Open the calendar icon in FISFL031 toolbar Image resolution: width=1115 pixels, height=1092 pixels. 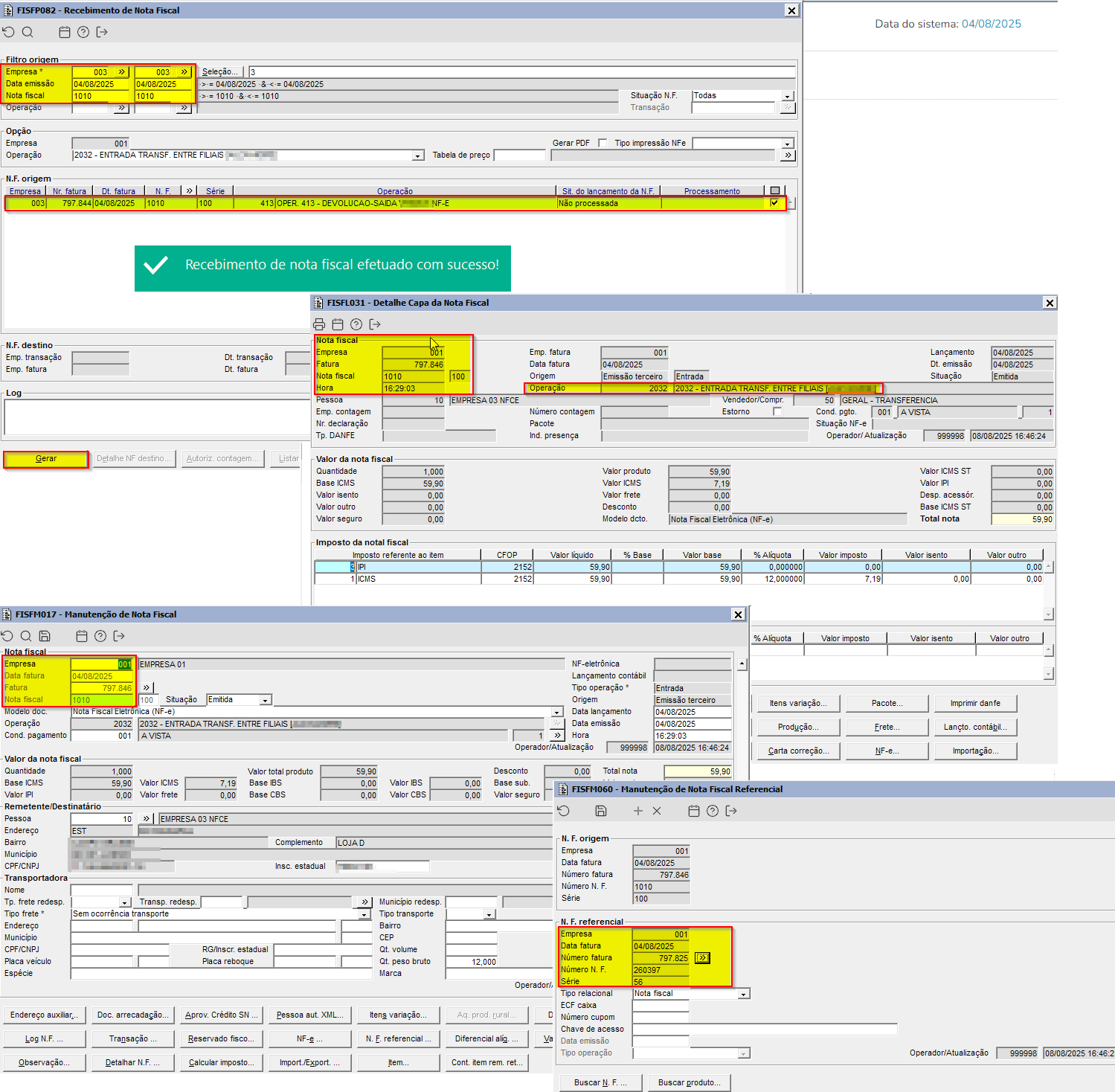338,324
